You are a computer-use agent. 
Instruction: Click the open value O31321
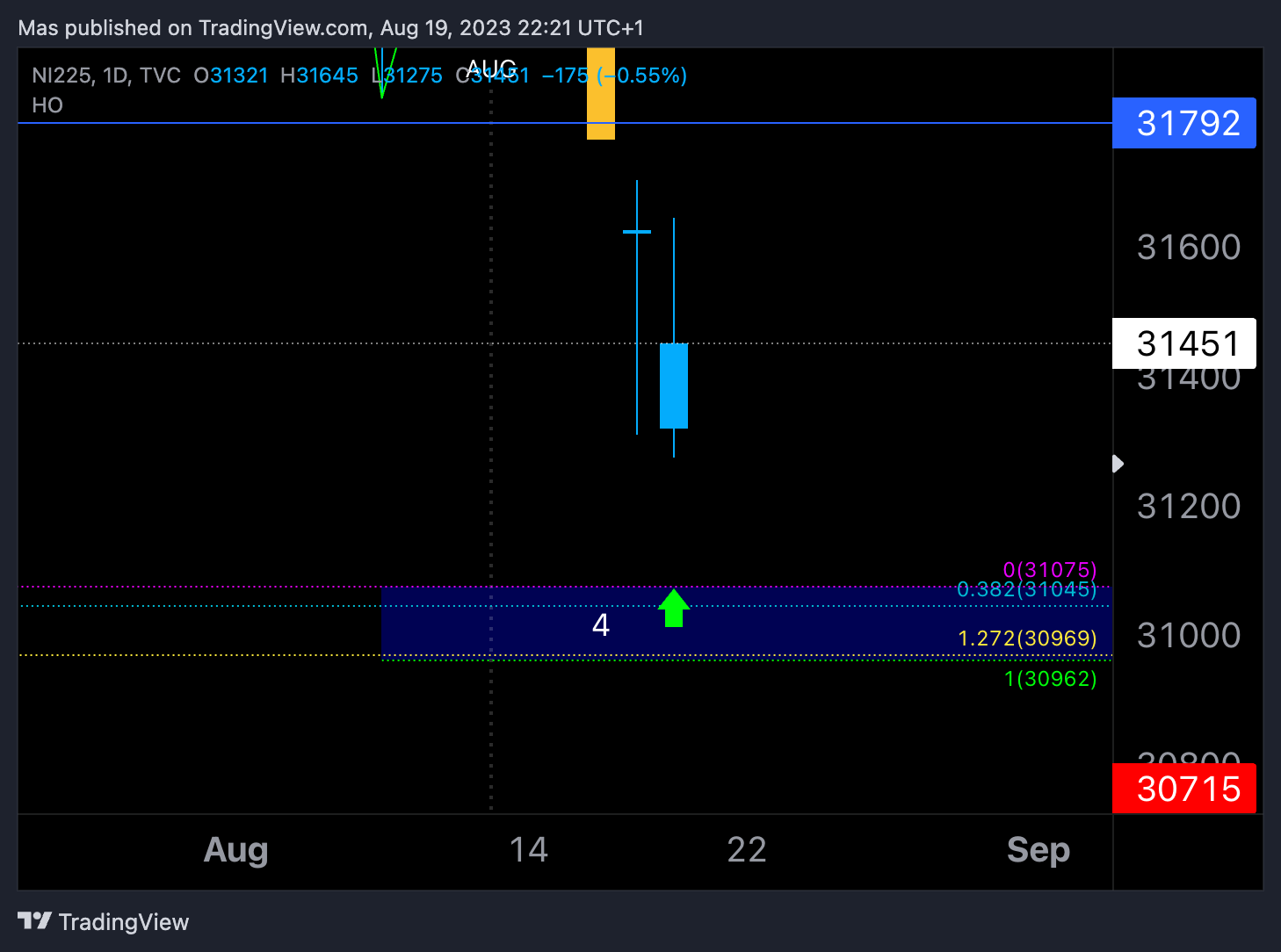click(x=231, y=76)
